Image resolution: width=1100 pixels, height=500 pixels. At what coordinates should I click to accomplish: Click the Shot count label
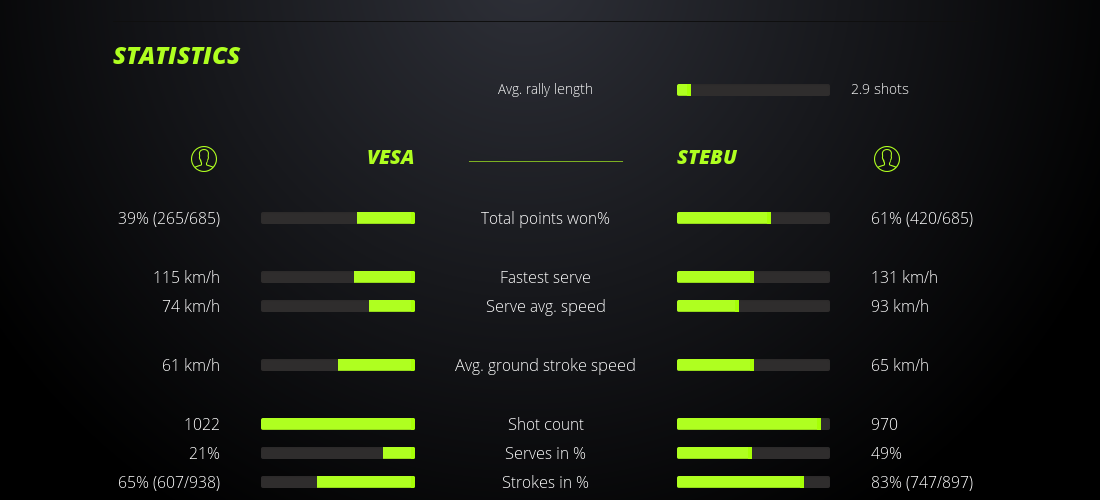point(545,424)
